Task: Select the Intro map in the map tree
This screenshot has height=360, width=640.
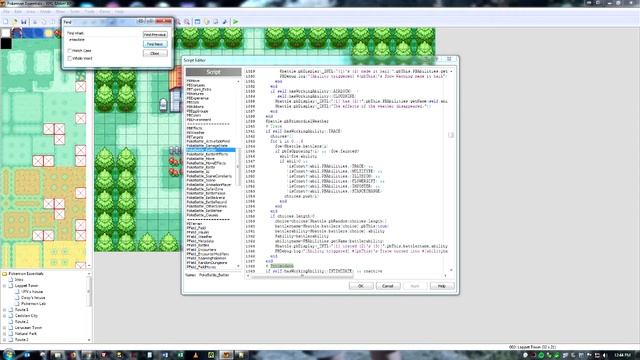Action: (19, 280)
